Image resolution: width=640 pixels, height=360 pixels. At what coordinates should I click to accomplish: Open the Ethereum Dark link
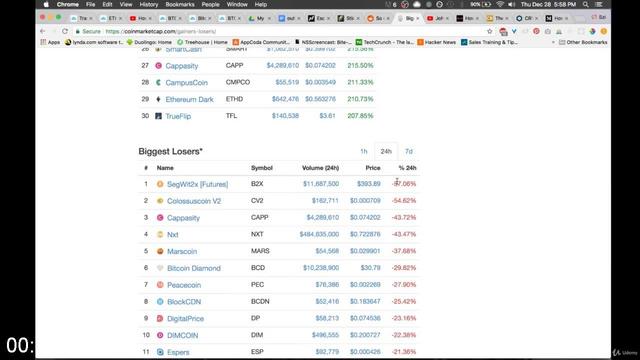tap(189, 99)
